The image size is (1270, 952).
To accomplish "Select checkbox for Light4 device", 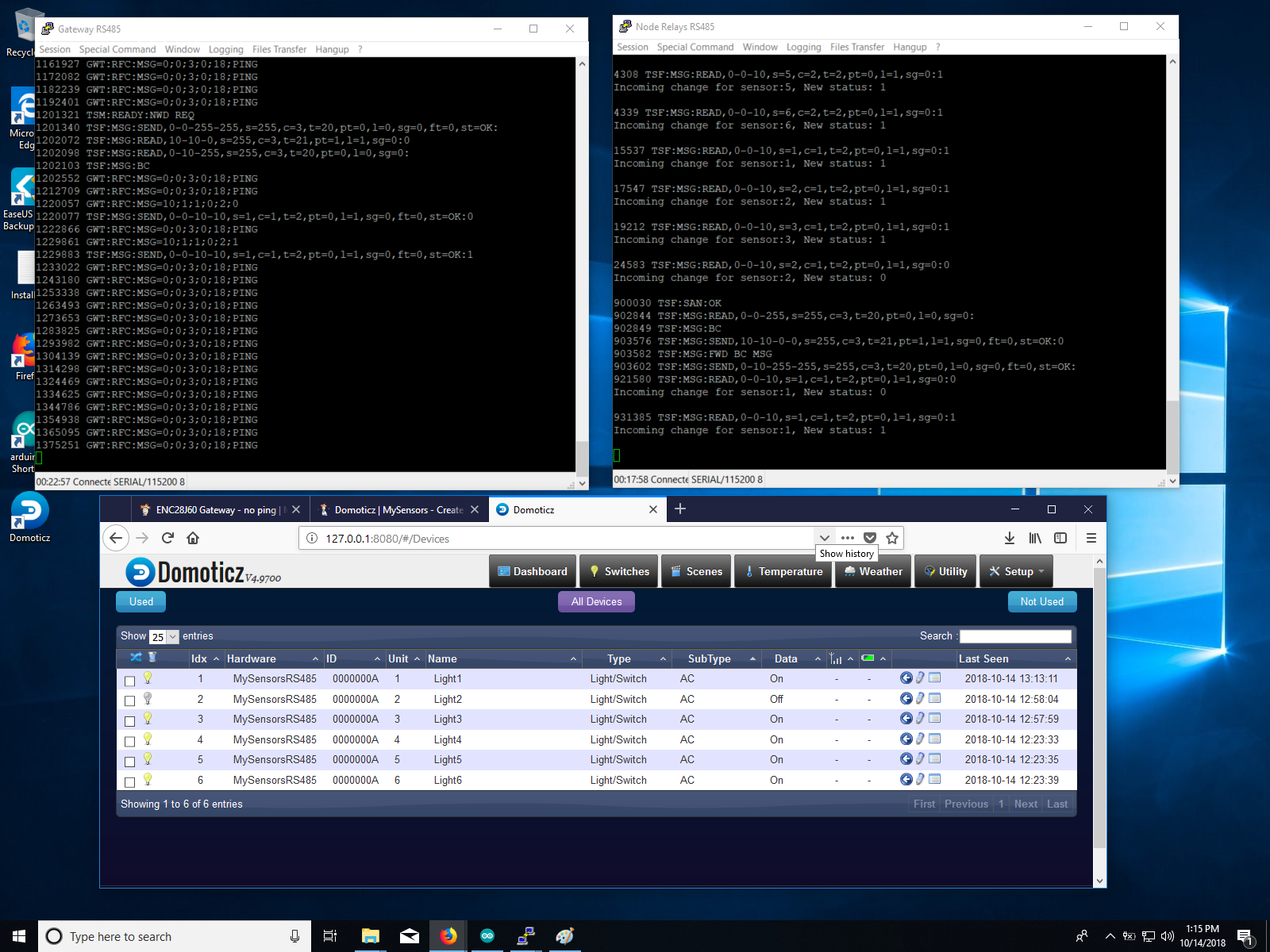I will 130,742.
